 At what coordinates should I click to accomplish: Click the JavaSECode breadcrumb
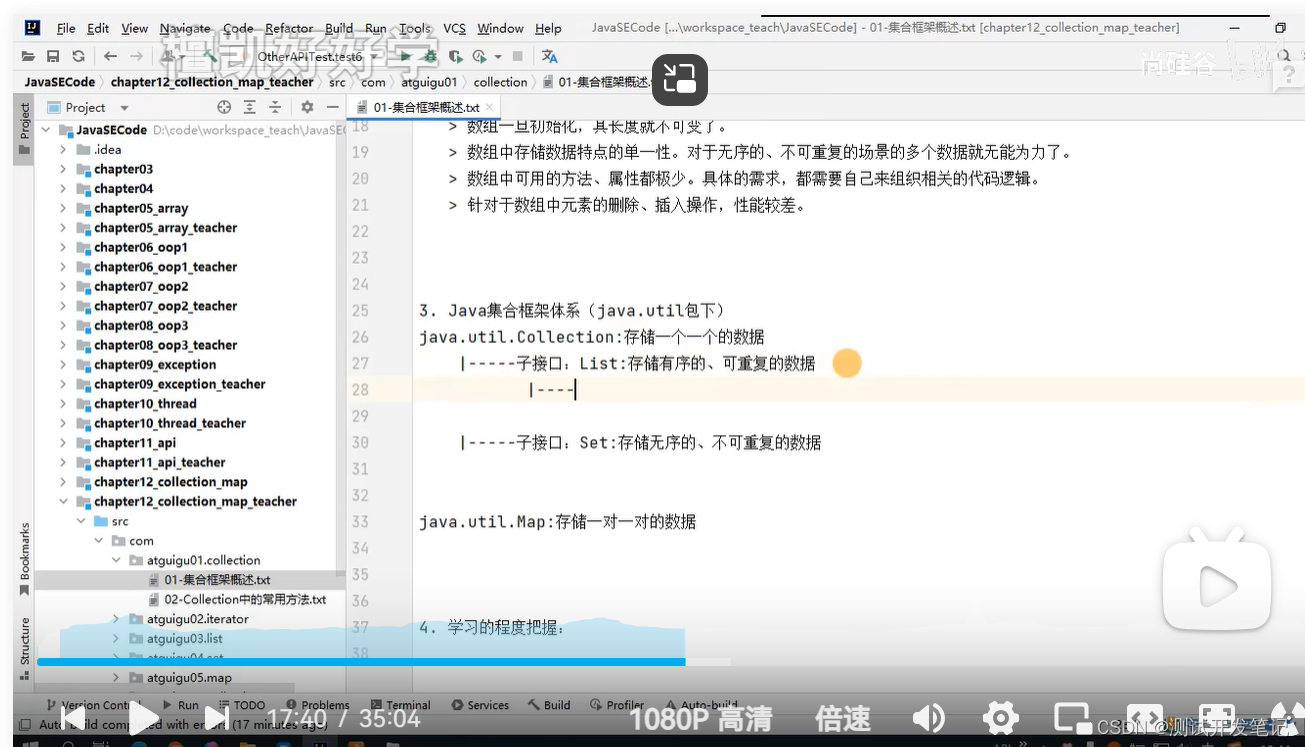pos(59,82)
